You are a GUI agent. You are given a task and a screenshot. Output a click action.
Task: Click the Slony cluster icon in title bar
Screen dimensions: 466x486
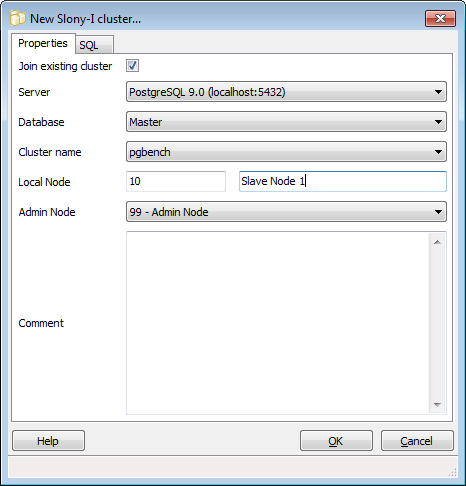point(18,18)
